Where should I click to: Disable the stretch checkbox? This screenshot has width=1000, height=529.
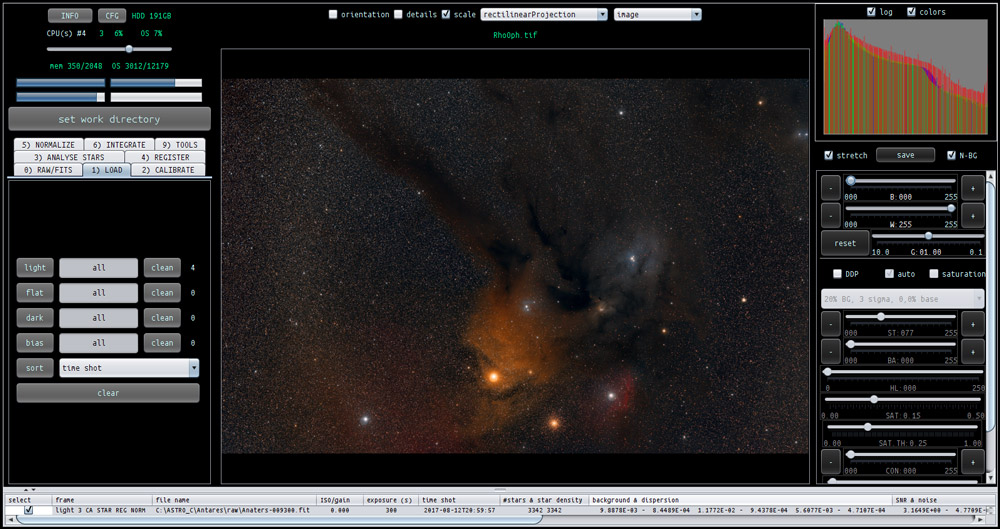[828, 155]
